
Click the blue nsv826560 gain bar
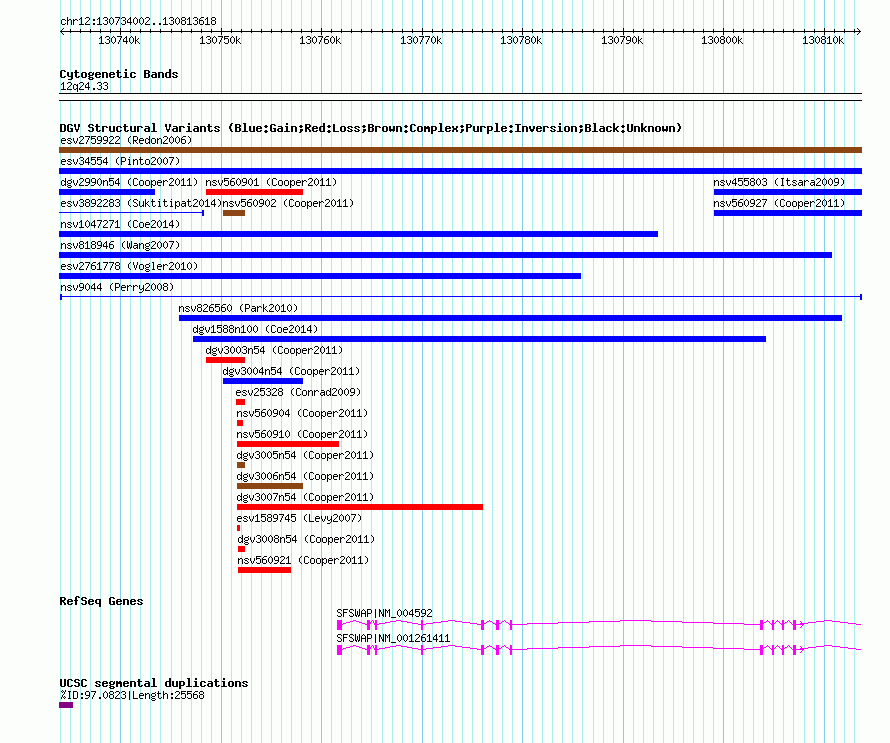pyautogui.click(x=510, y=318)
